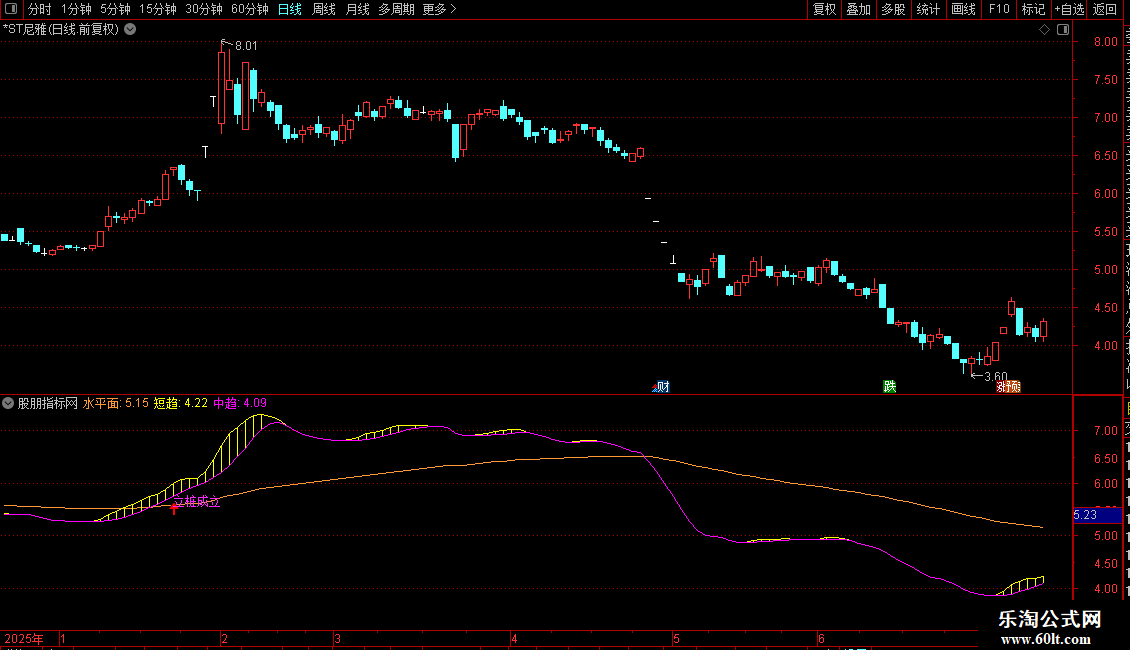Viewport: 1130px width, 650px height.
Task: Open F10 company information
Action: click(999, 9)
